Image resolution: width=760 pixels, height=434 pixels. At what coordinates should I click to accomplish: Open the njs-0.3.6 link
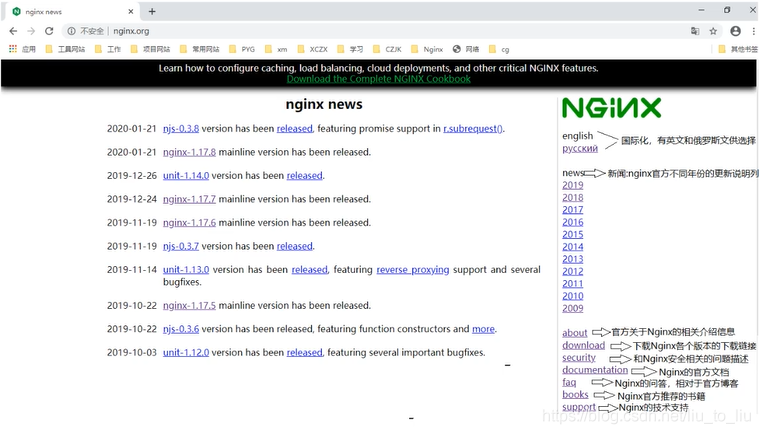(x=181, y=329)
